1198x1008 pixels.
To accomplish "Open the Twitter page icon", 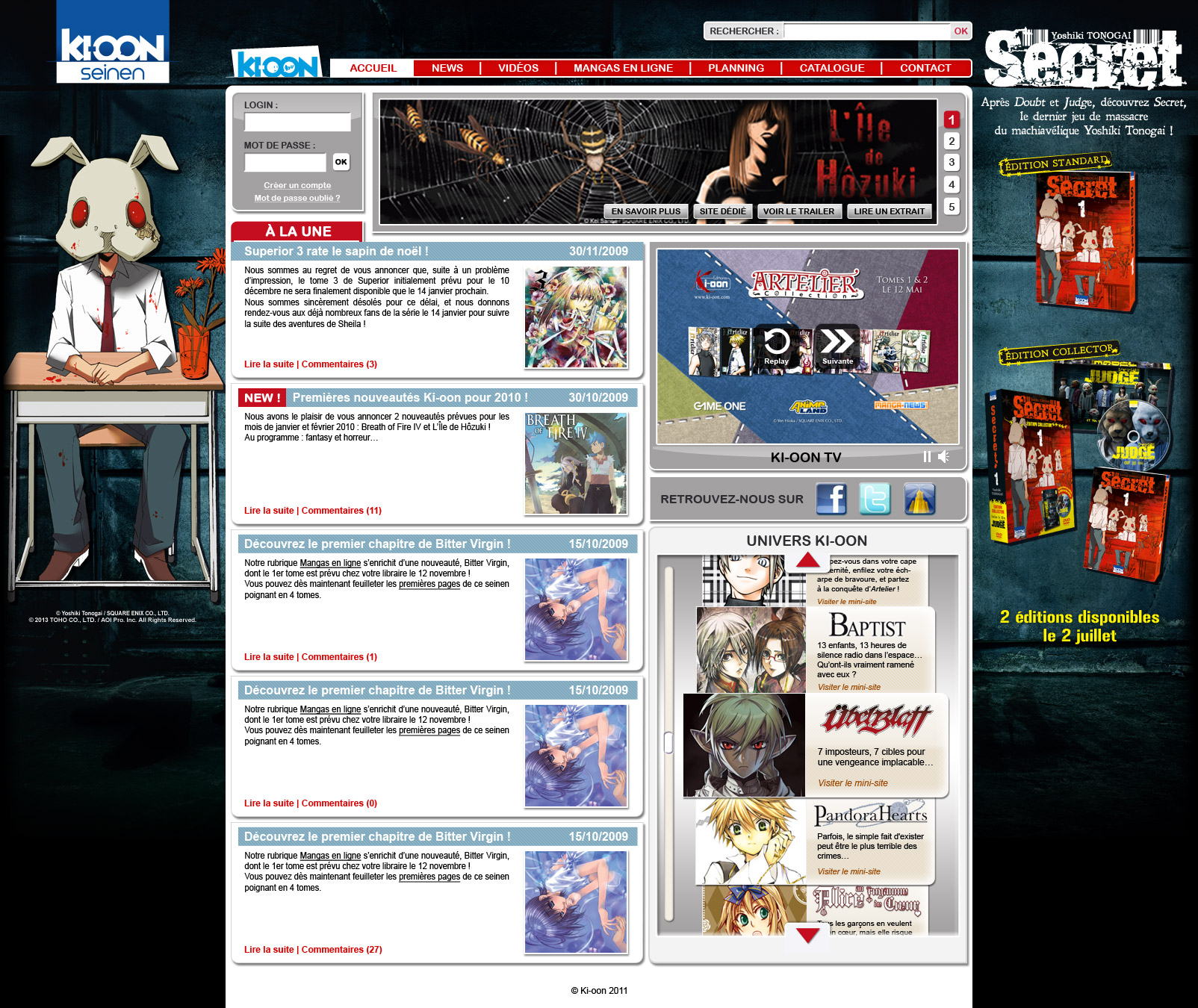I will [x=875, y=499].
